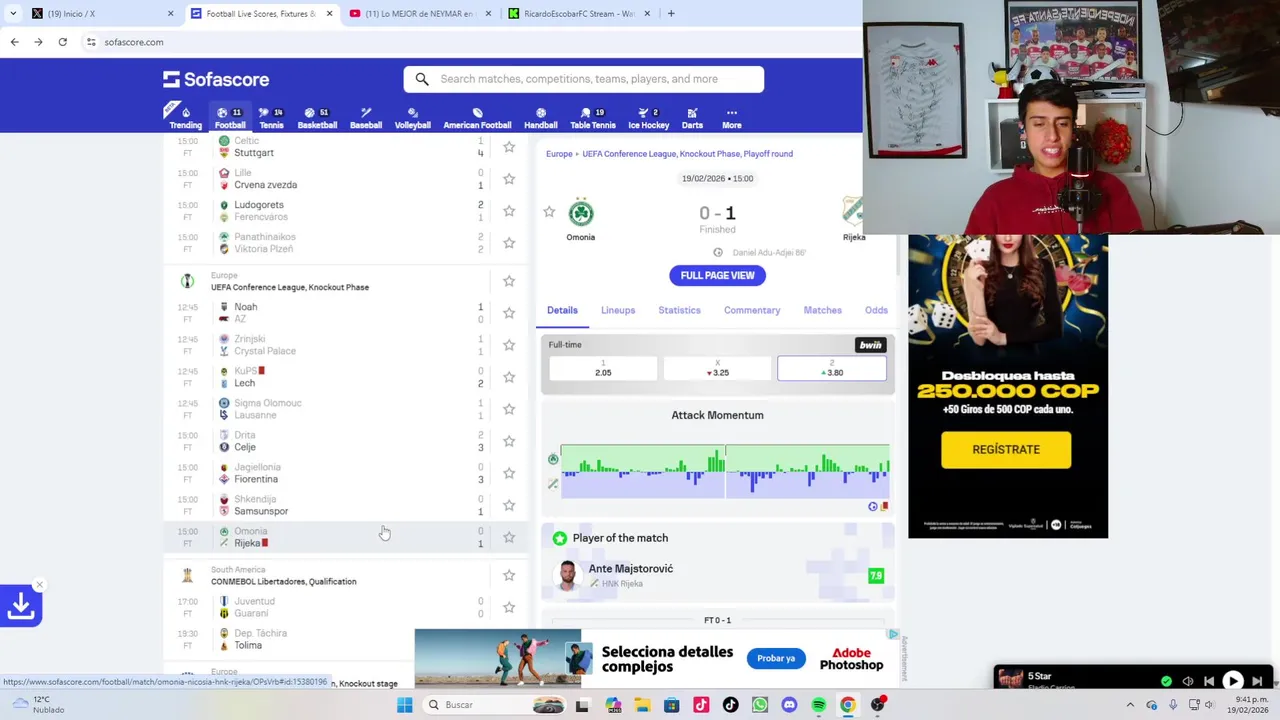
Task: Select the Football sport category
Action: (230, 118)
